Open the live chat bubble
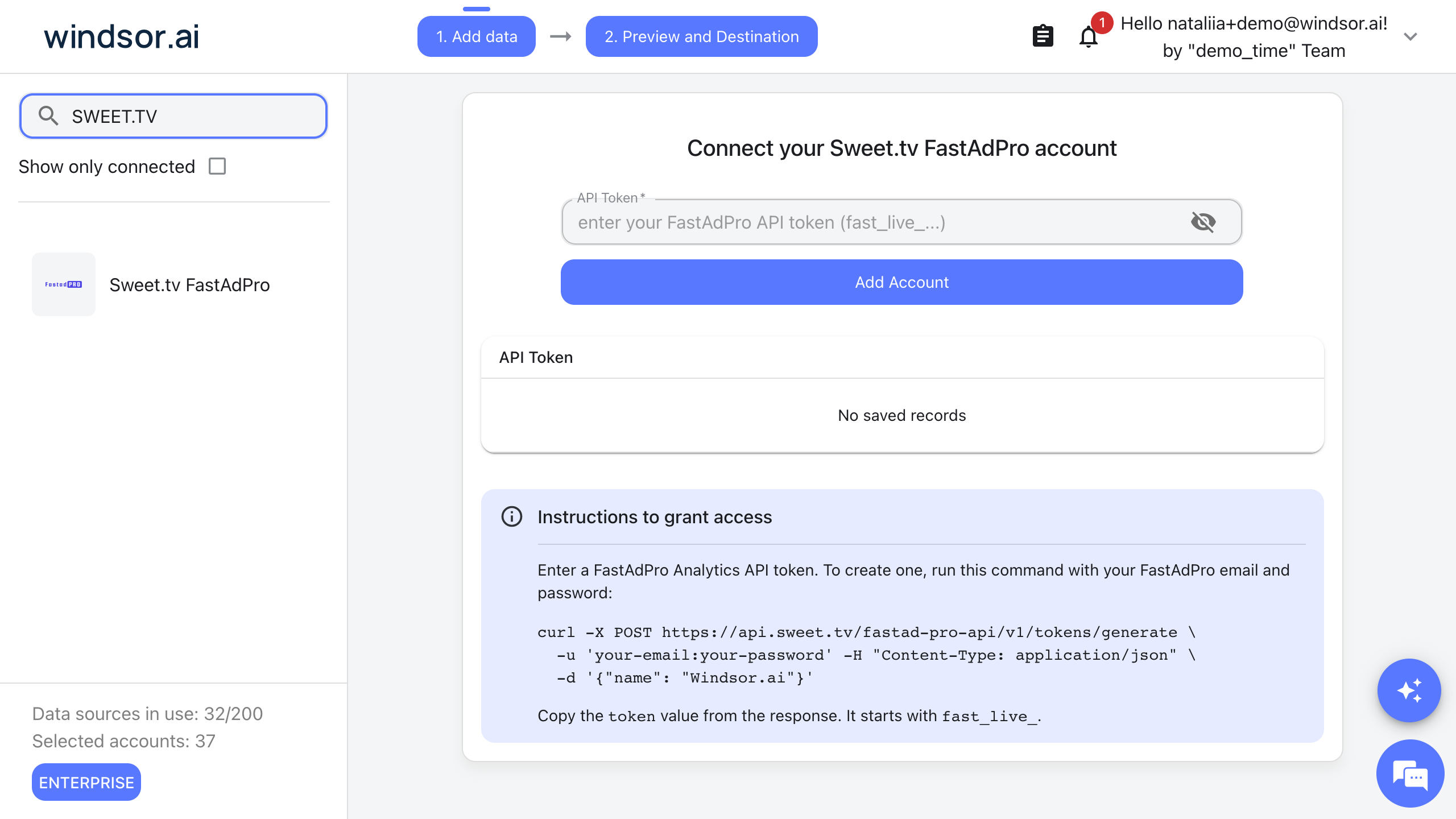 (1410, 774)
